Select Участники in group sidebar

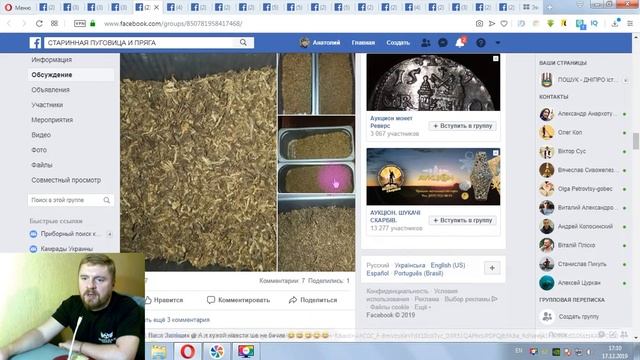[47, 105]
